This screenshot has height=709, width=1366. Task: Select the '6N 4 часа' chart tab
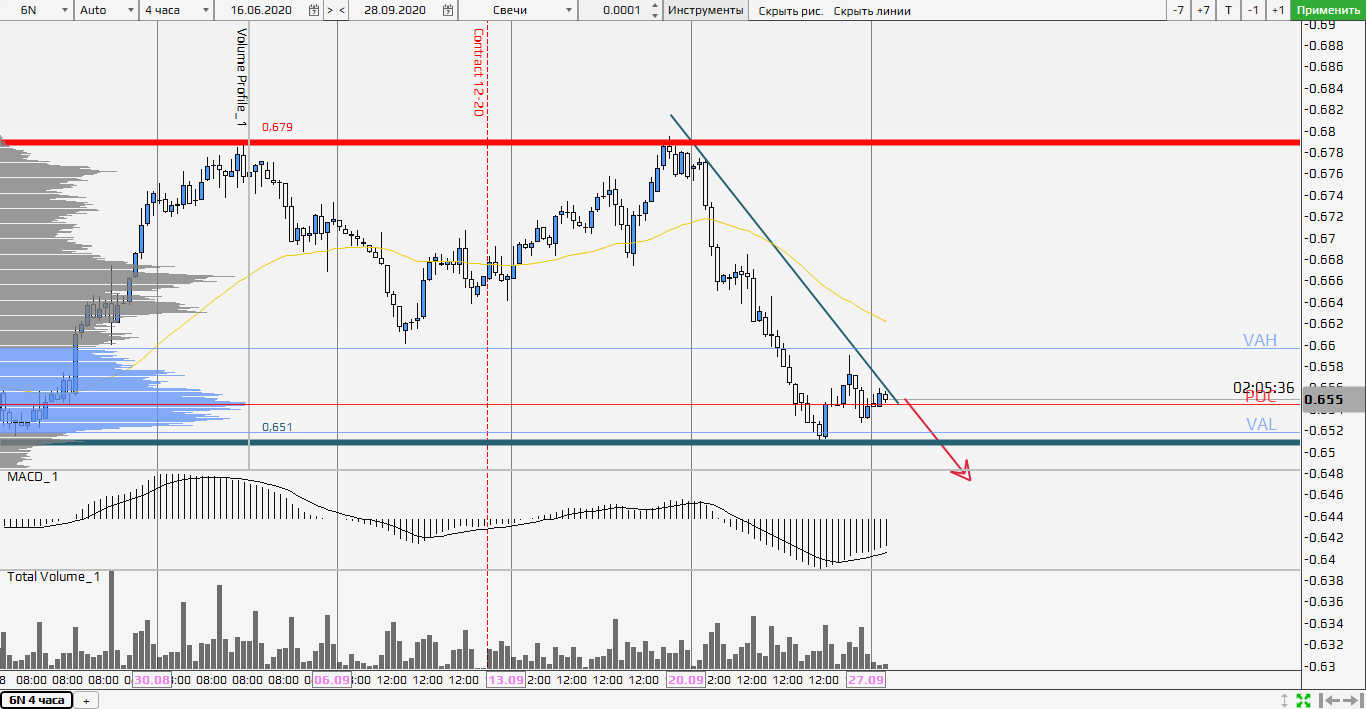36,700
